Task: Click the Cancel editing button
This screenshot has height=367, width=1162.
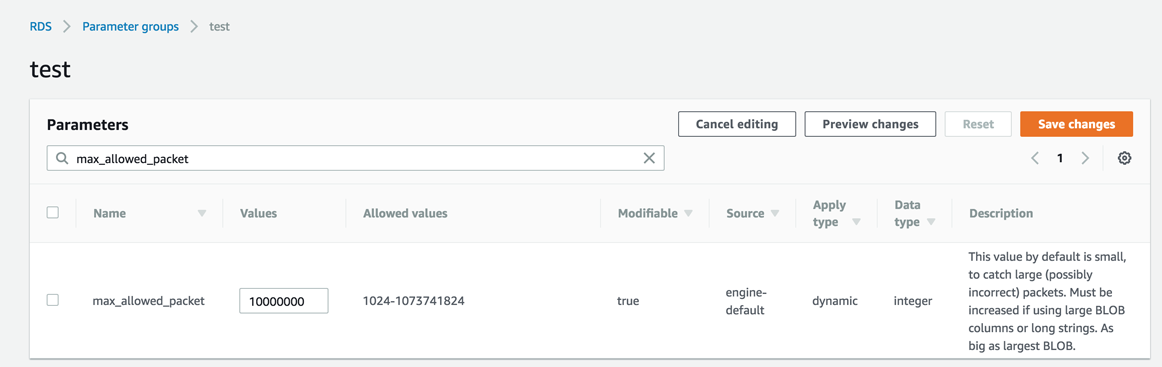Action: [737, 124]
